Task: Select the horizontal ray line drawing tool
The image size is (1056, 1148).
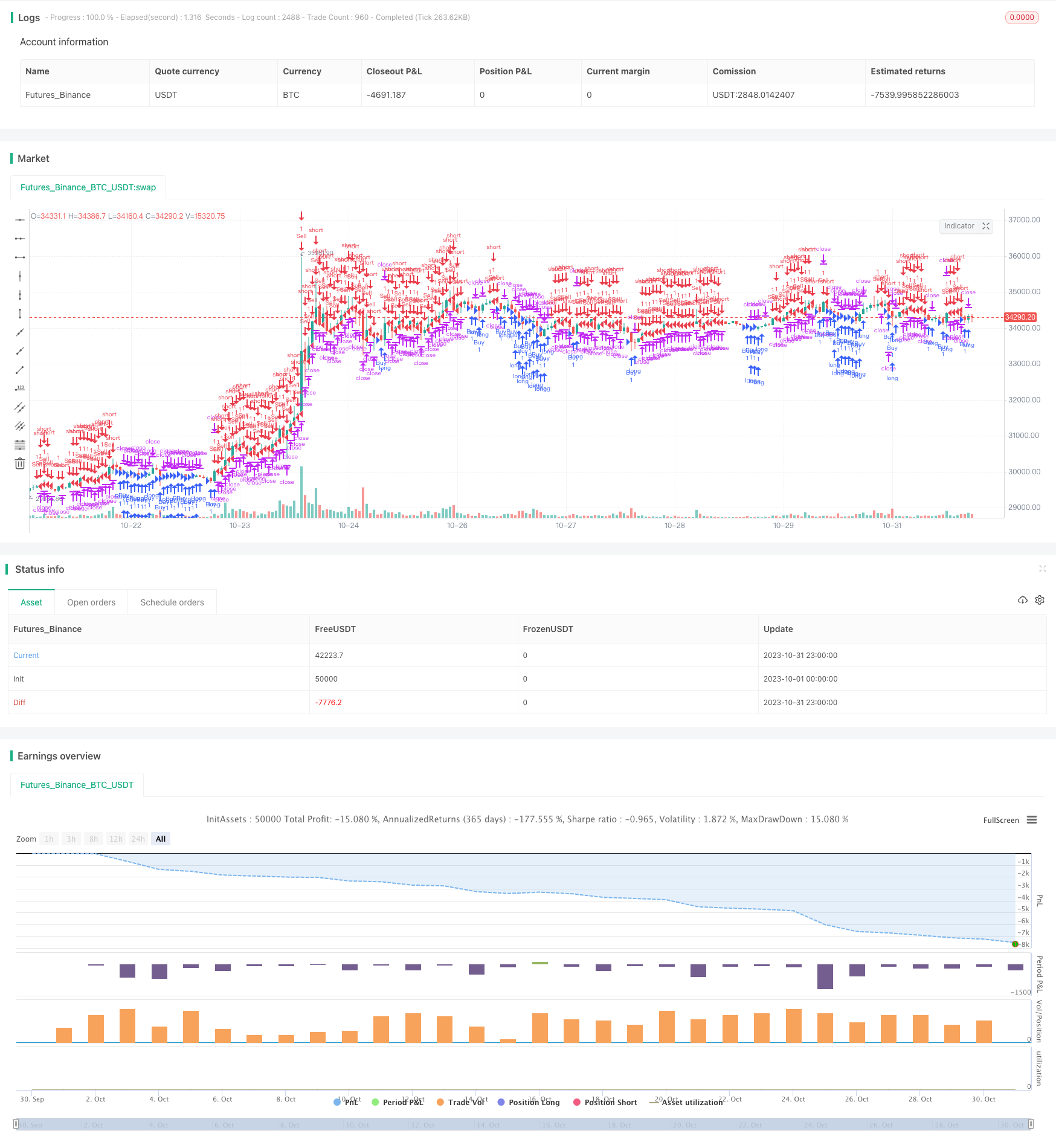Action: click(20, 239)
